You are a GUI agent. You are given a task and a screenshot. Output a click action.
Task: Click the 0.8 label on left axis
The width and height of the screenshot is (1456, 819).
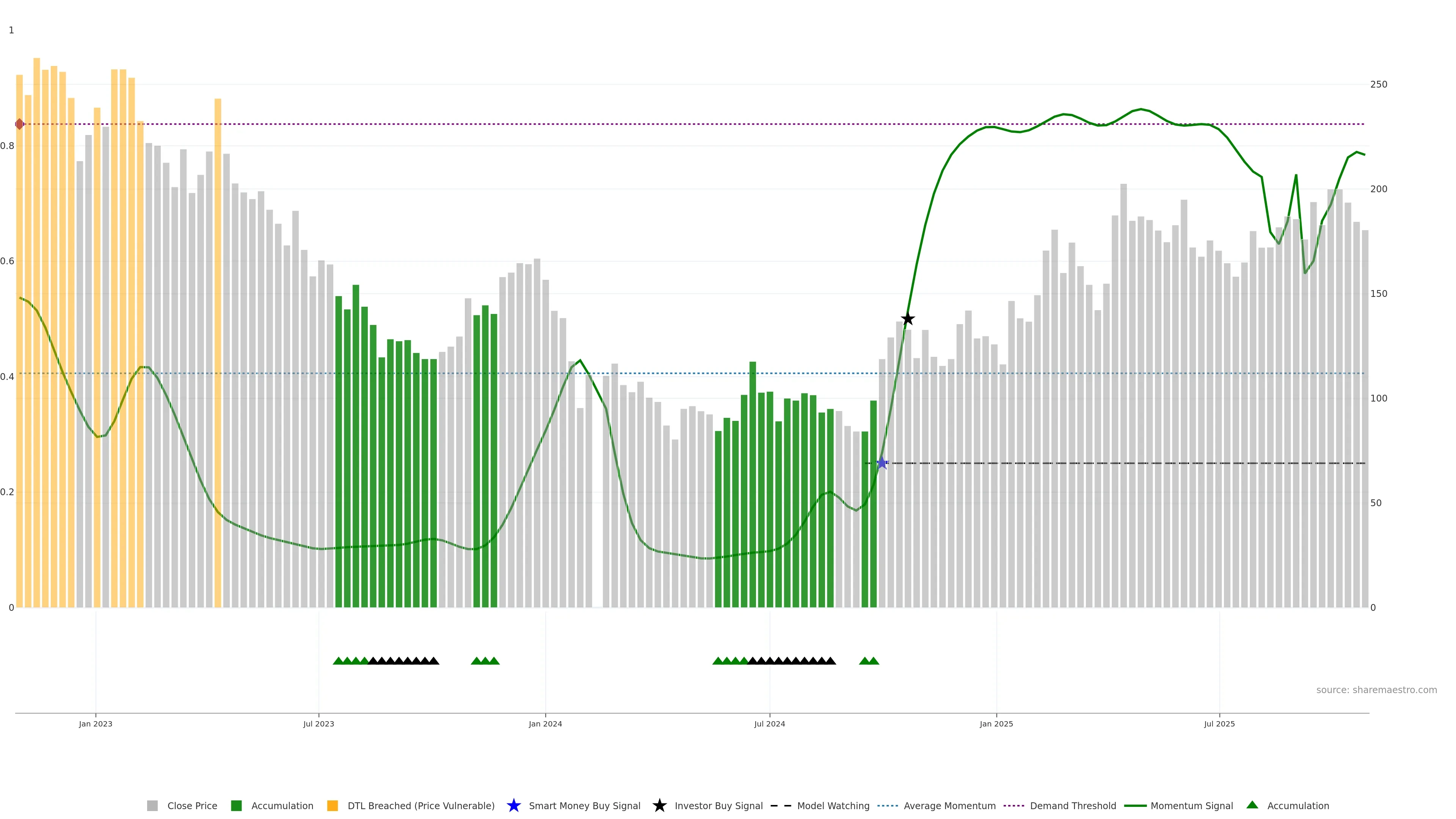click(7, 146)
